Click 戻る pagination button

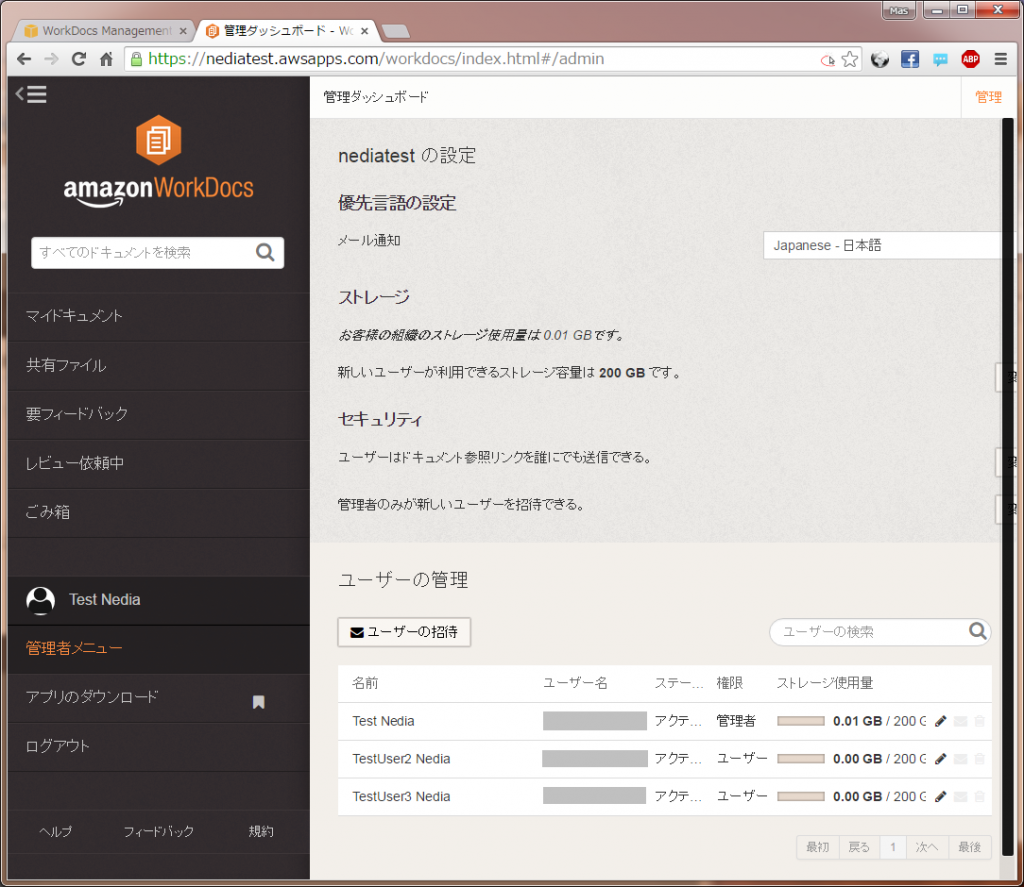click(x=859, y=847)
